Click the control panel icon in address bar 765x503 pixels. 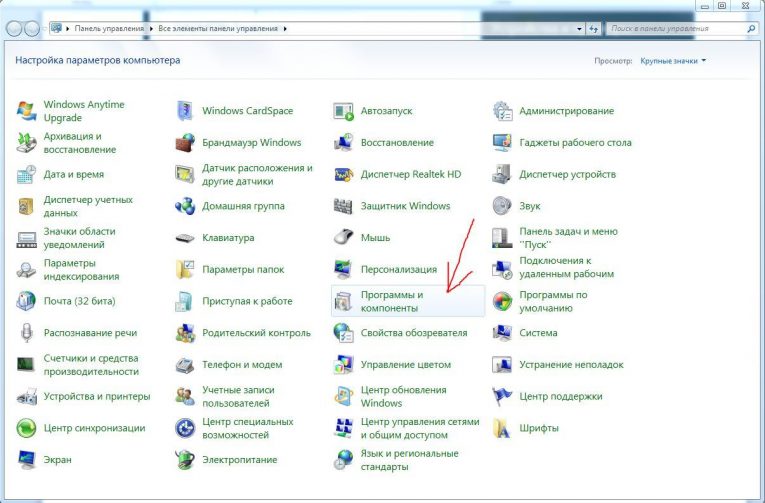coord(57,28)
